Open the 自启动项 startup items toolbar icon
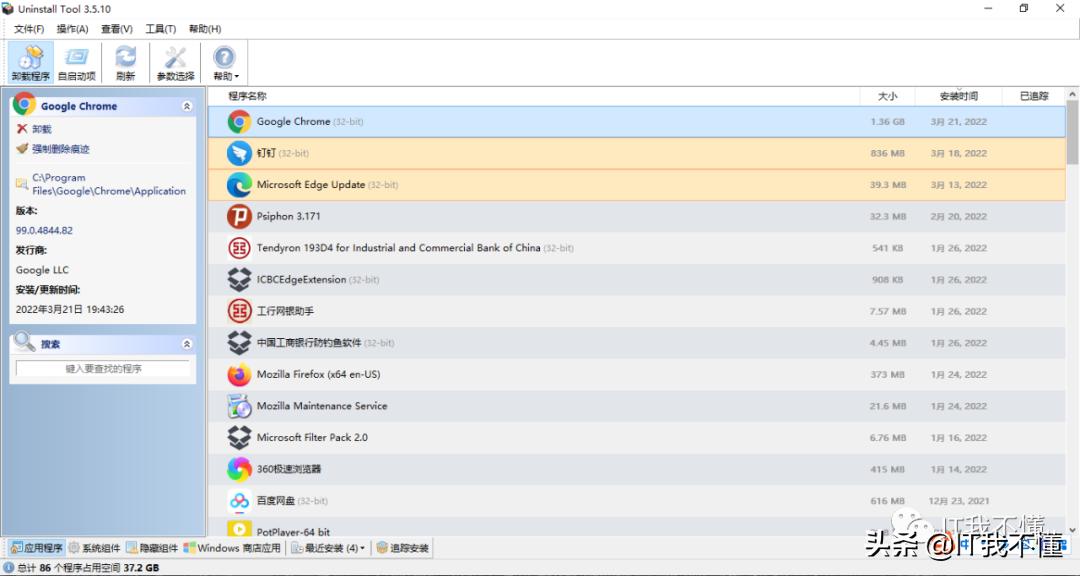1080x576 pixels. 77,62
